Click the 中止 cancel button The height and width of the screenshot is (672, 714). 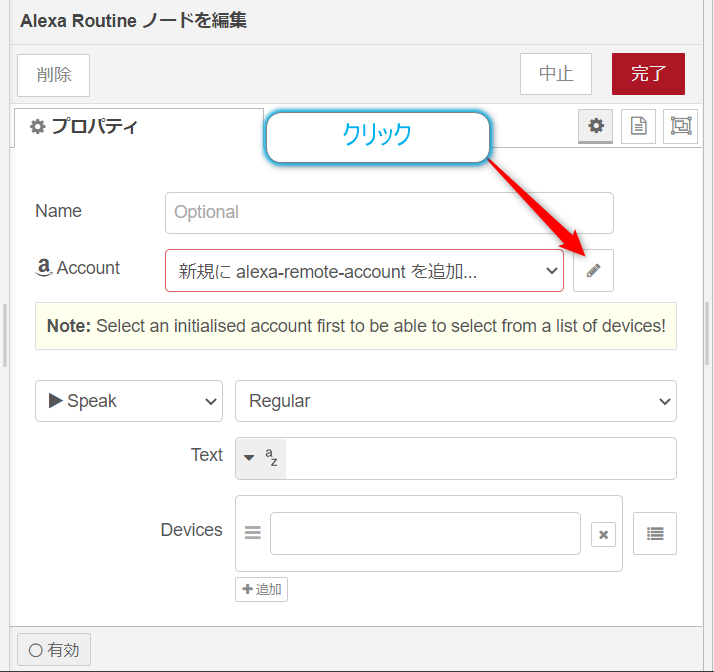click(x=556, y=74)
